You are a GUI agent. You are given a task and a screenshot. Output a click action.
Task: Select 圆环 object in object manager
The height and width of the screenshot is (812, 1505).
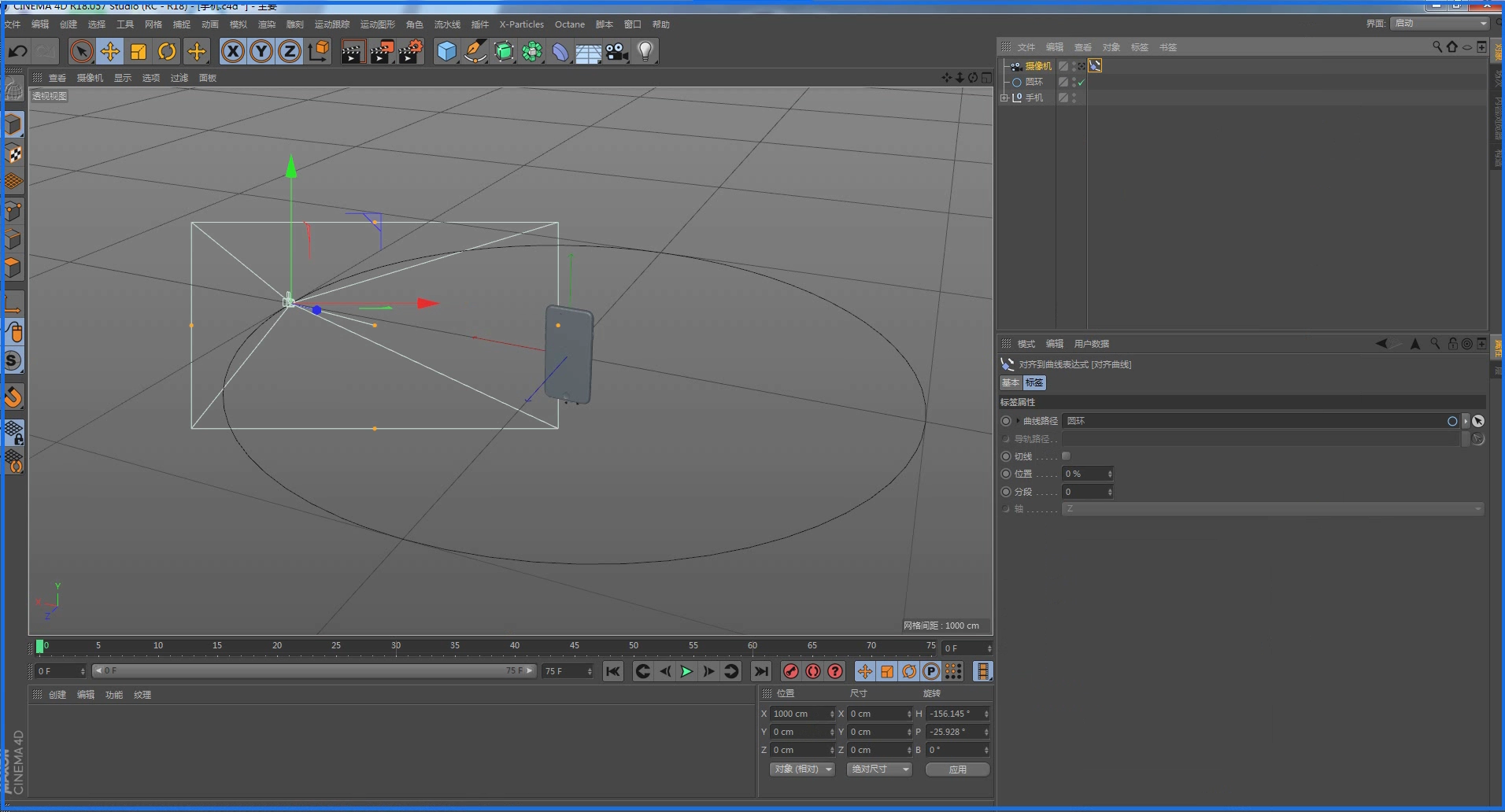pyautogui.click(x=1034, y=82)
